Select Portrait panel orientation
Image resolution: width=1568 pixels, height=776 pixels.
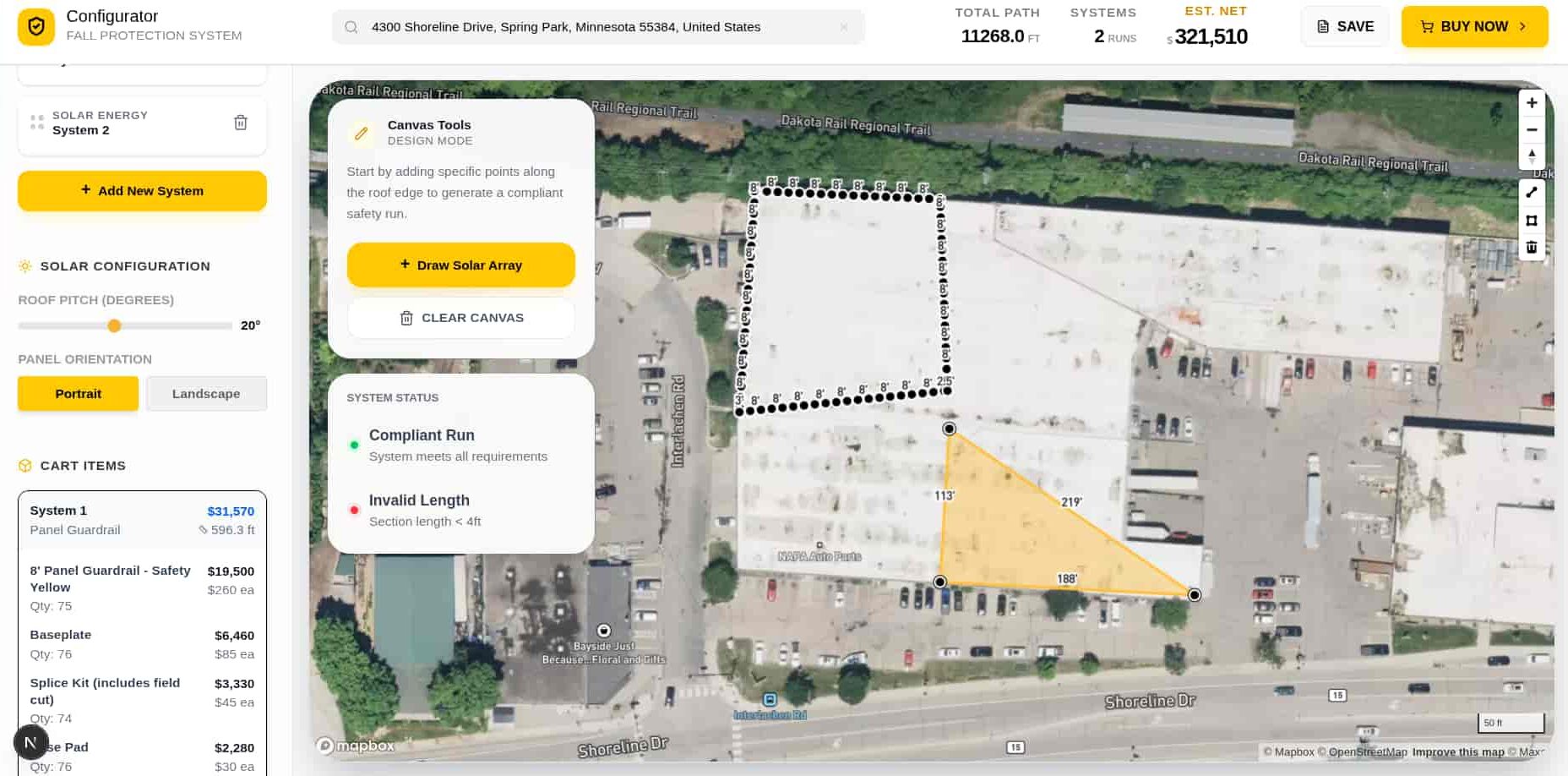[78, 394]
